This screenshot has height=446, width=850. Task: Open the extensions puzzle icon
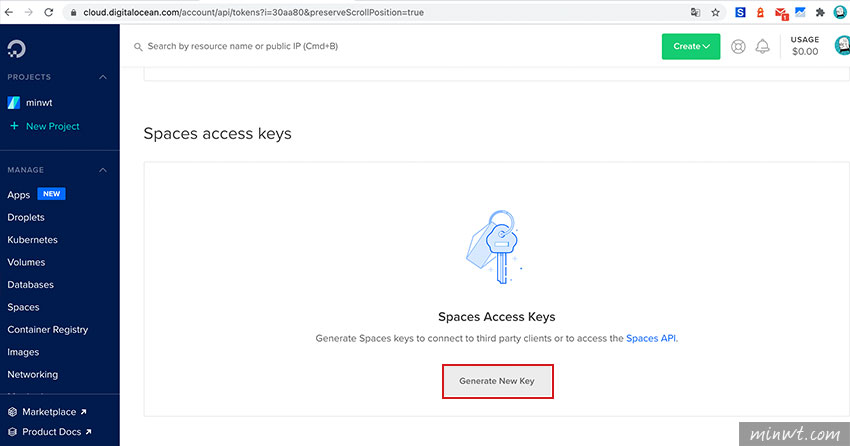coord(820,12)
